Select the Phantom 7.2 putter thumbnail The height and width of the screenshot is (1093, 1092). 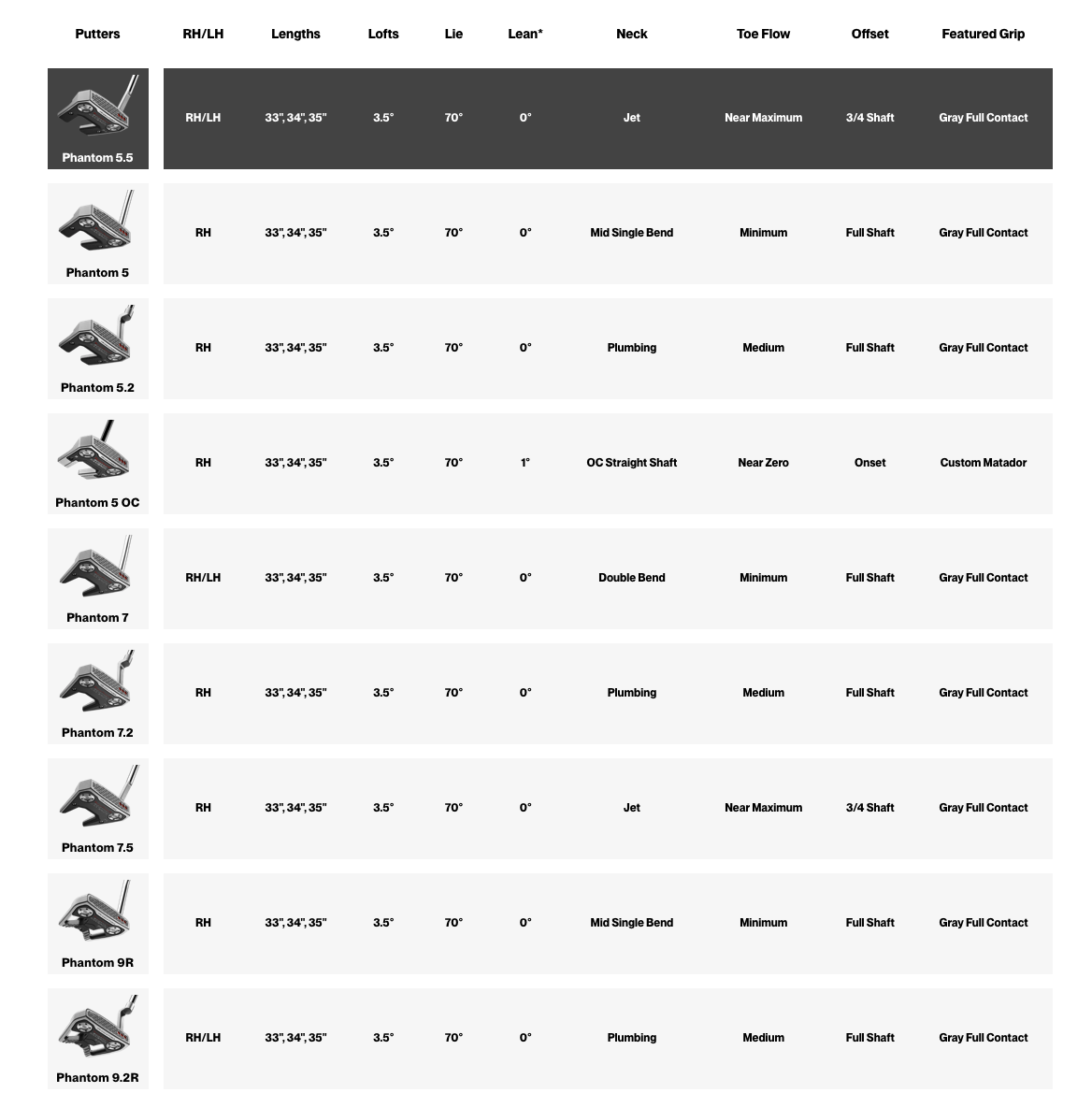coord(97,683)
